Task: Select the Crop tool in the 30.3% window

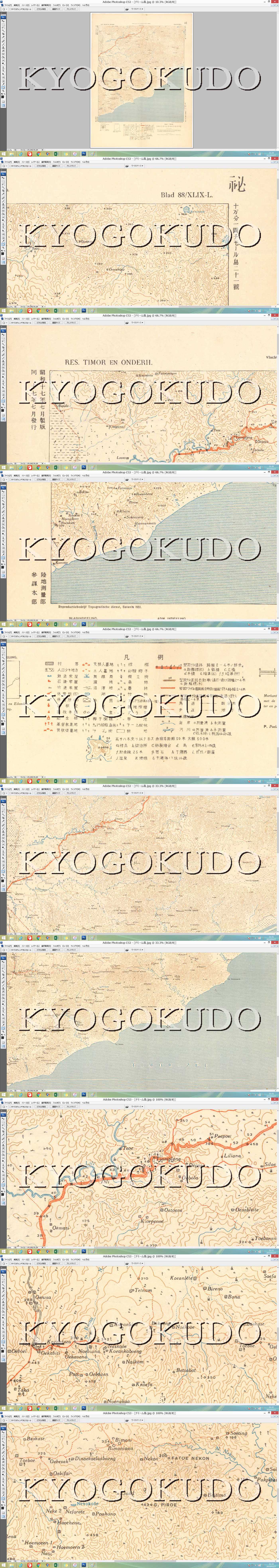Action: click(x=3, y=34)
